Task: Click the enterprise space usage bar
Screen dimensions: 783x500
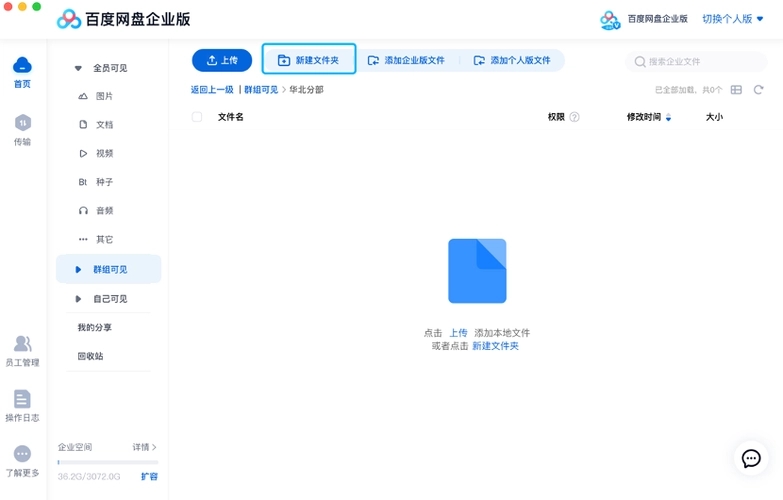Action: tap(108, 463)
